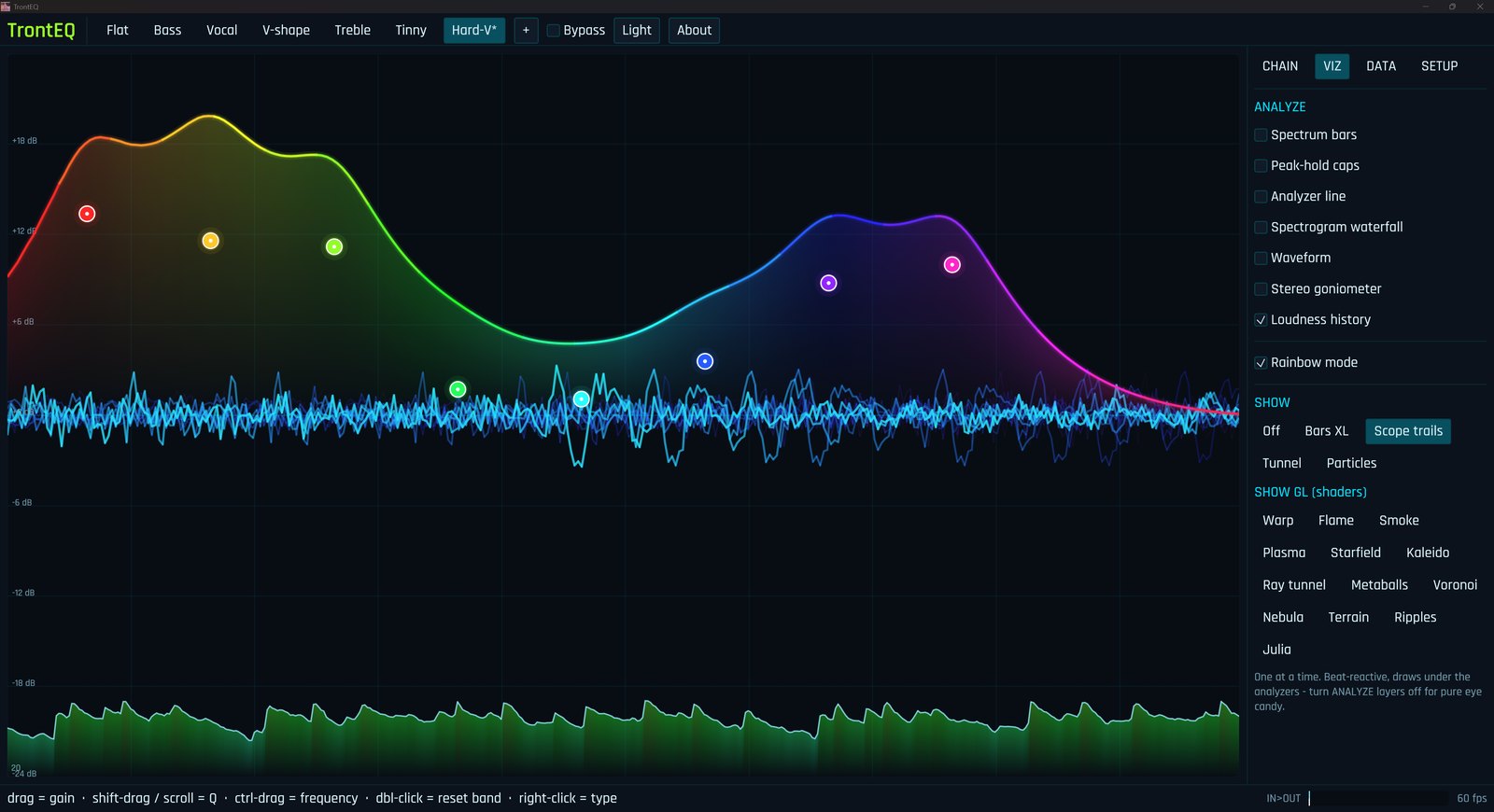Enable Analyzer line checkbox
Viewport: 1494px width, 812px height.
click(1261, 197)
